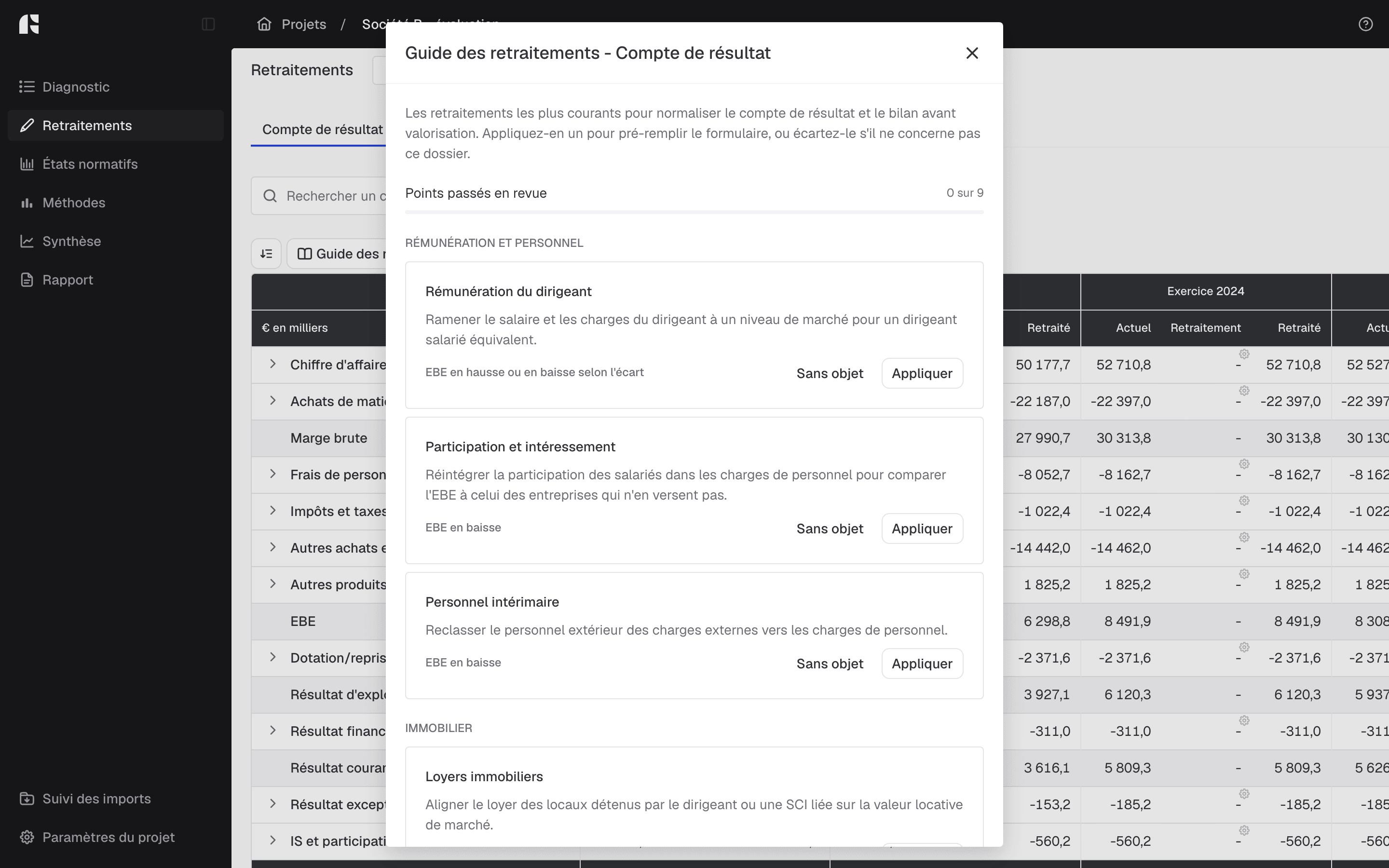Mark Participation et intéressement Sans objet
Screen dimensions: 1389x868
click(830, 528)
